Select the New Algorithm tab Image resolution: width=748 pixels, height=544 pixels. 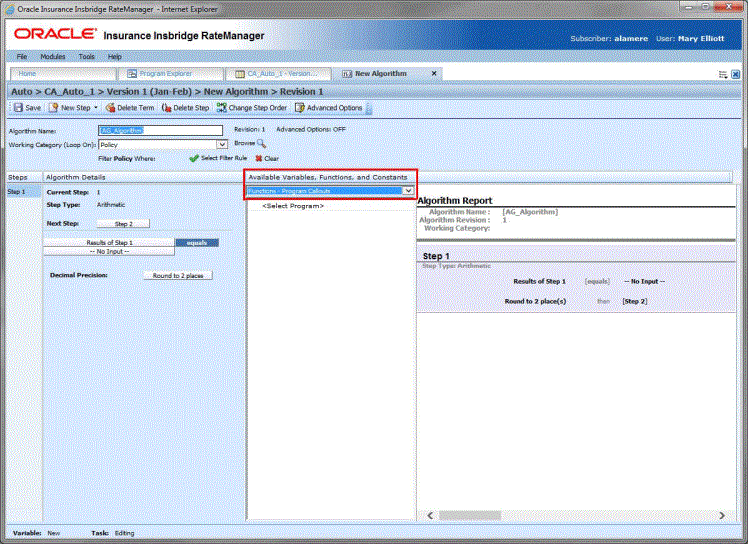click(387, 73)
